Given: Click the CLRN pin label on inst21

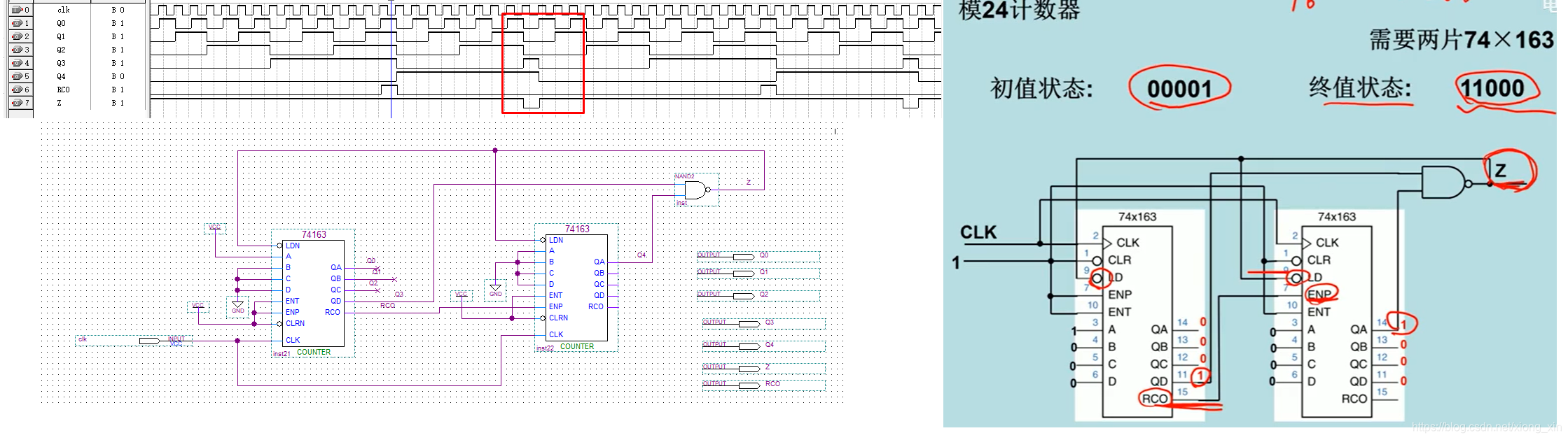Looking at the screenshot, I should pos(295,323).
